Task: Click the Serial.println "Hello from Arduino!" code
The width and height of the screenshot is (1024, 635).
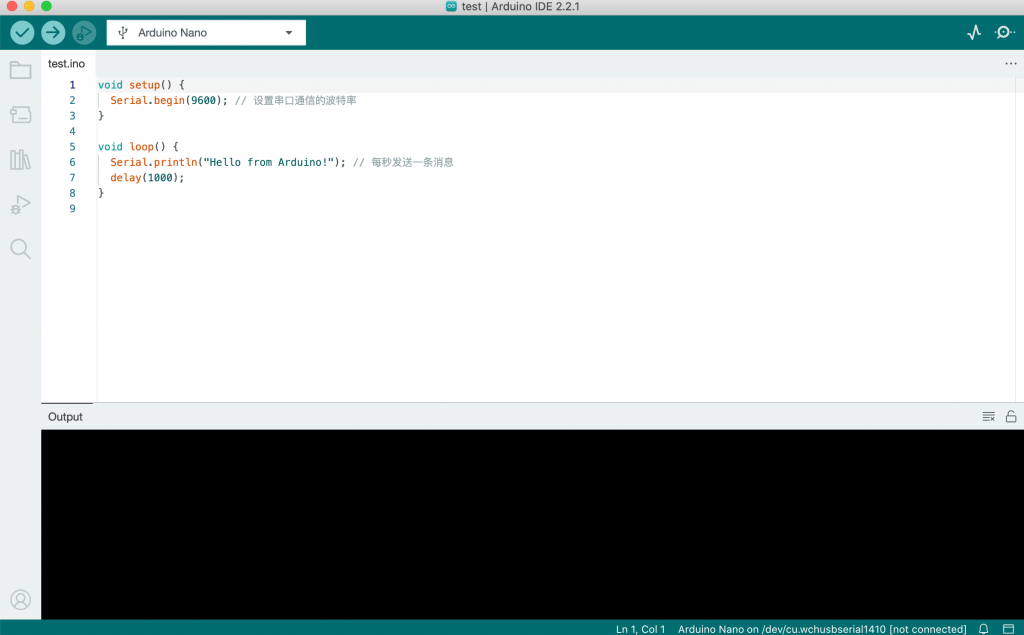Action: pyautogui.click(x=228, y=163)
